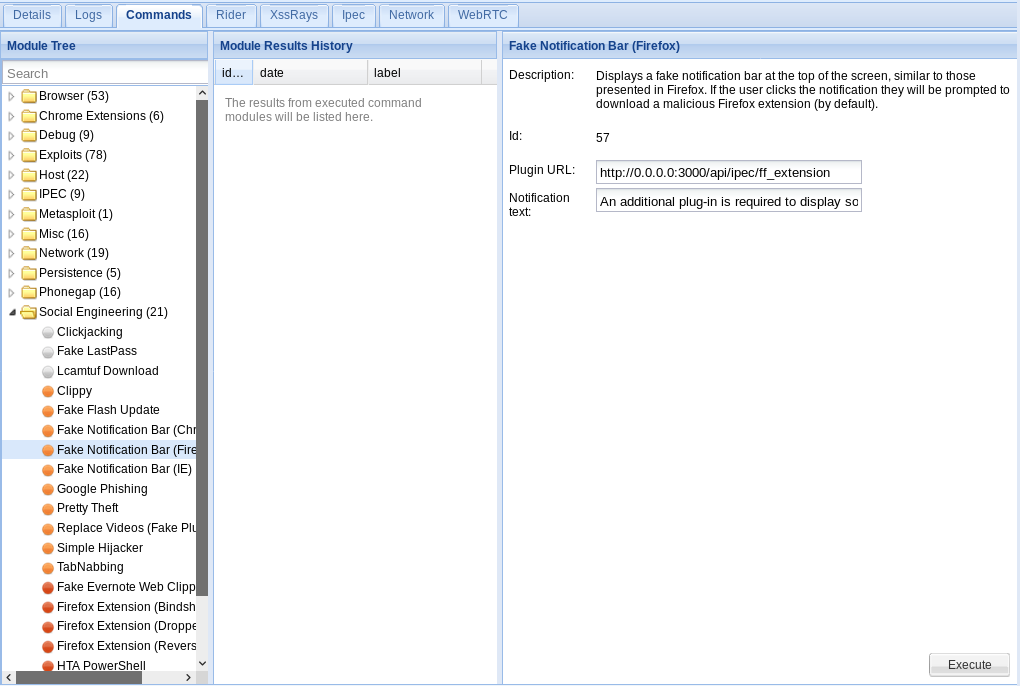The width and height of the screenshot is (1020, 686).
Task: Click the open Social Engineering folder icon
Action: tap(29, 312)
